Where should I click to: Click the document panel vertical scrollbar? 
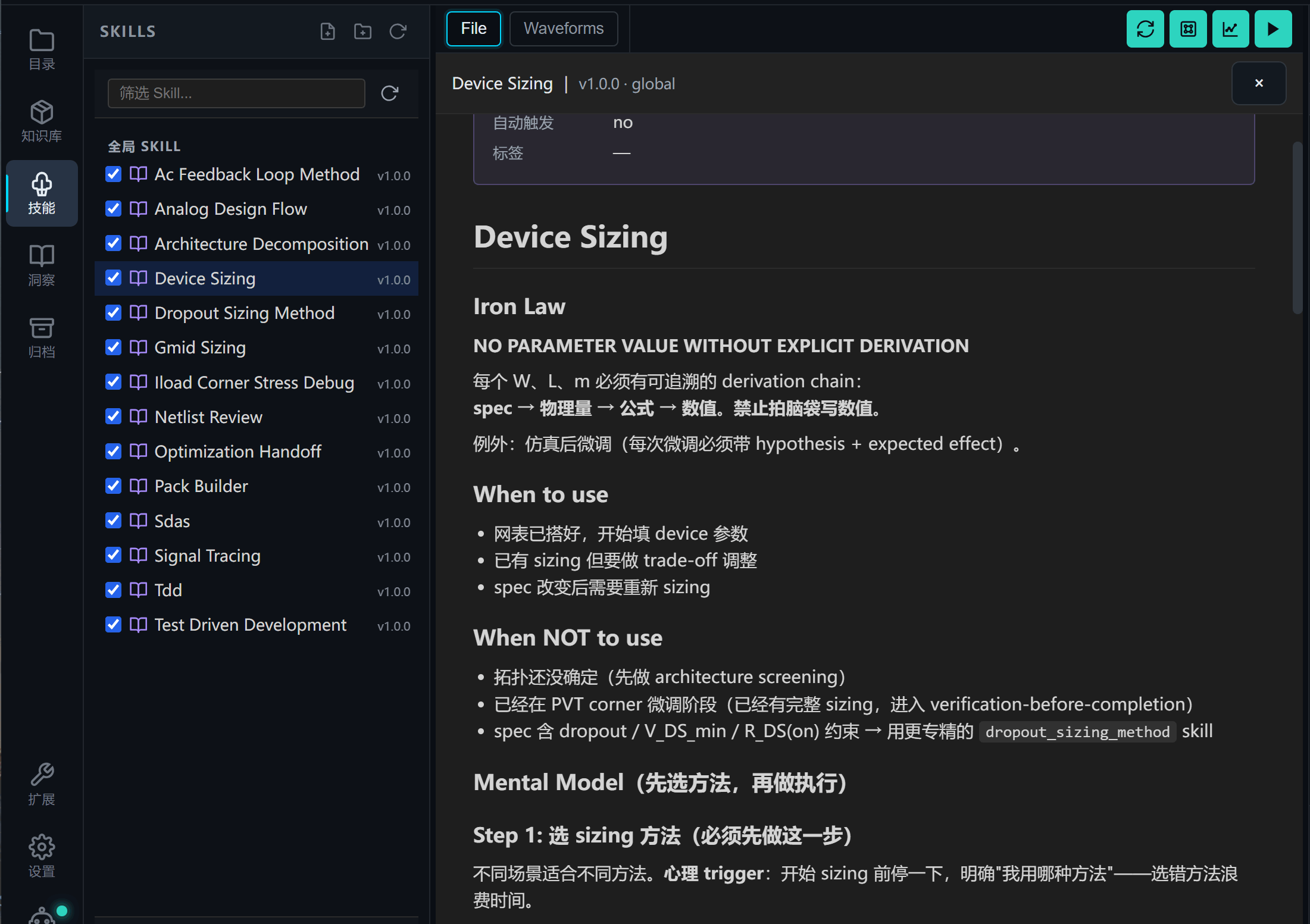(x=1298, y=228)
